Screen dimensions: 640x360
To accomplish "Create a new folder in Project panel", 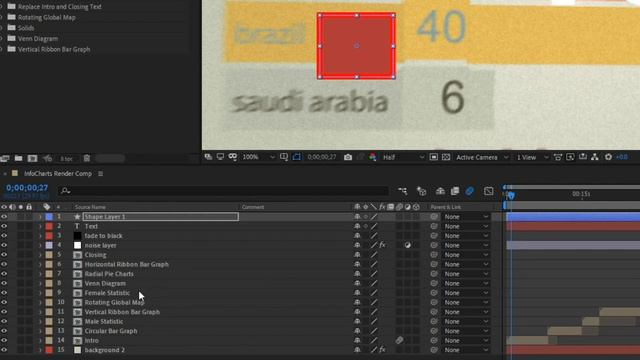I will (x=18, y=158).
